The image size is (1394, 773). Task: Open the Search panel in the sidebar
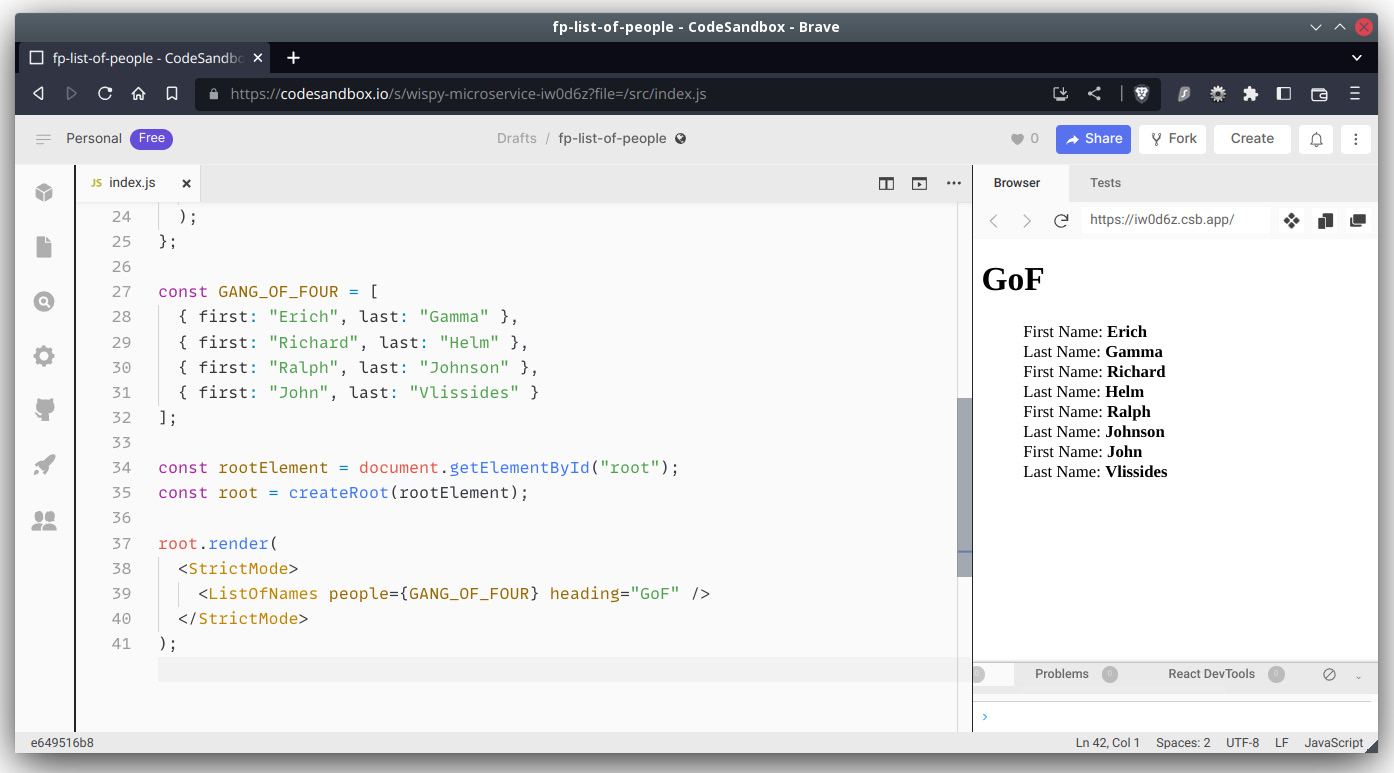pyautogui.click(x=43, y=301)
